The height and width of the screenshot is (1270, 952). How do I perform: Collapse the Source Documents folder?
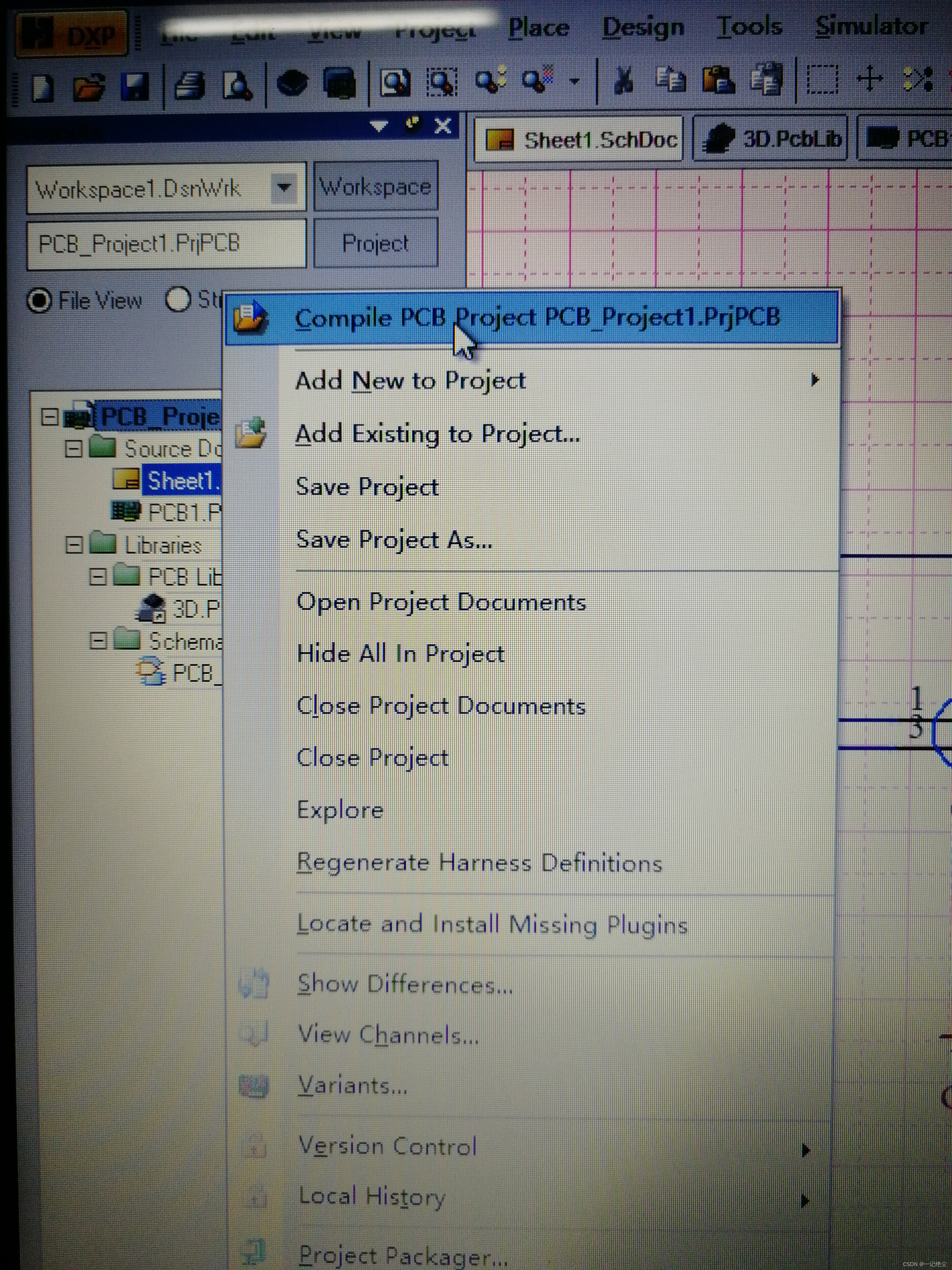click(74, 449)
